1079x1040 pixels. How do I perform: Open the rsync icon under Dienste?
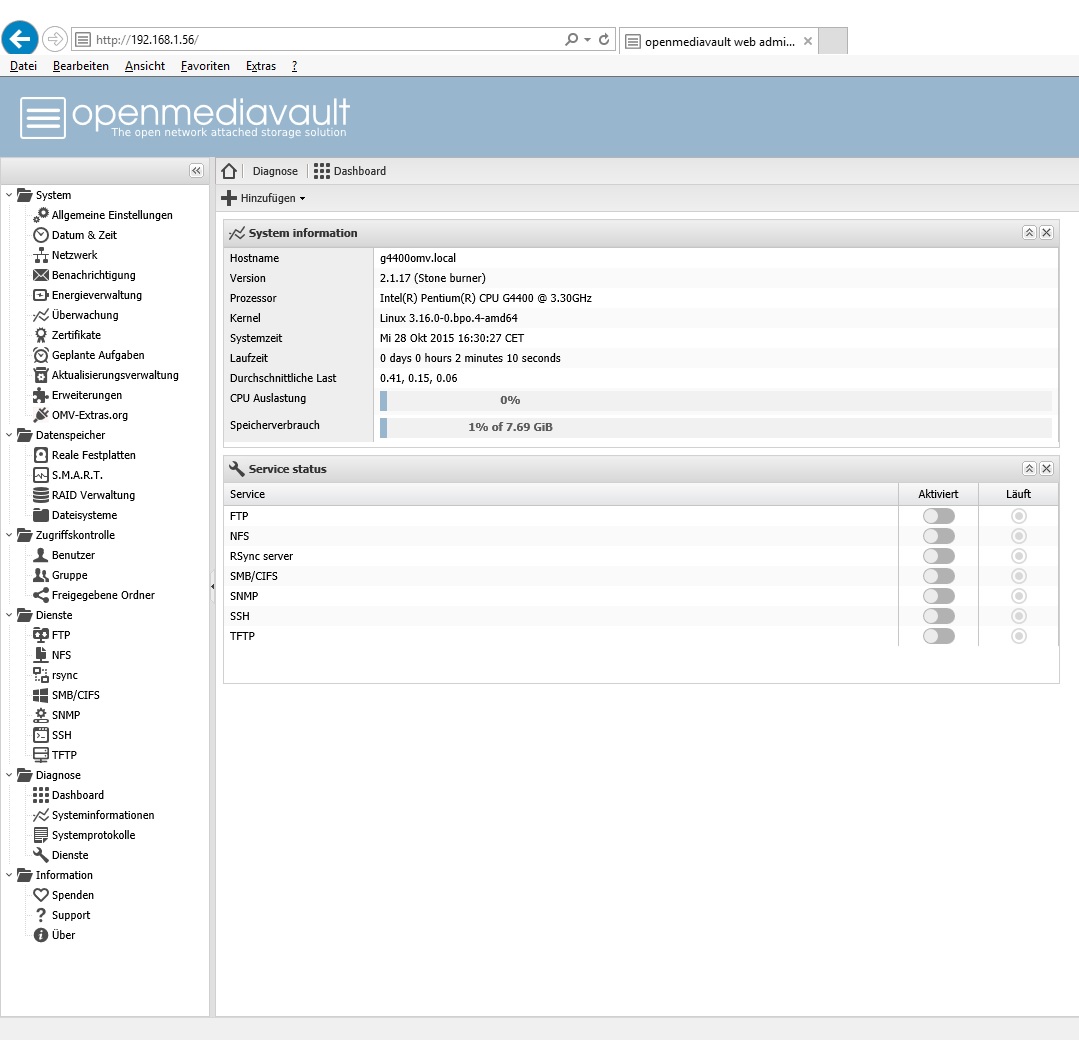41,675
